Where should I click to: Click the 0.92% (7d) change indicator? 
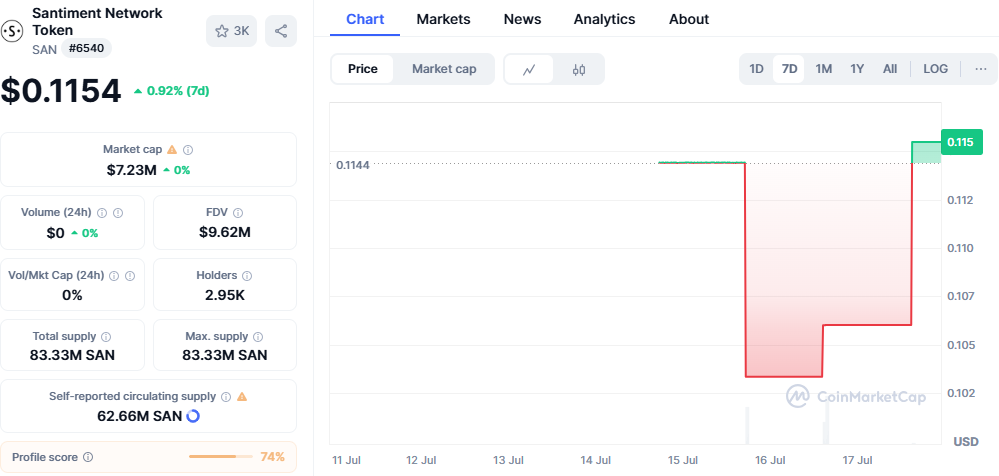point(171,90)
